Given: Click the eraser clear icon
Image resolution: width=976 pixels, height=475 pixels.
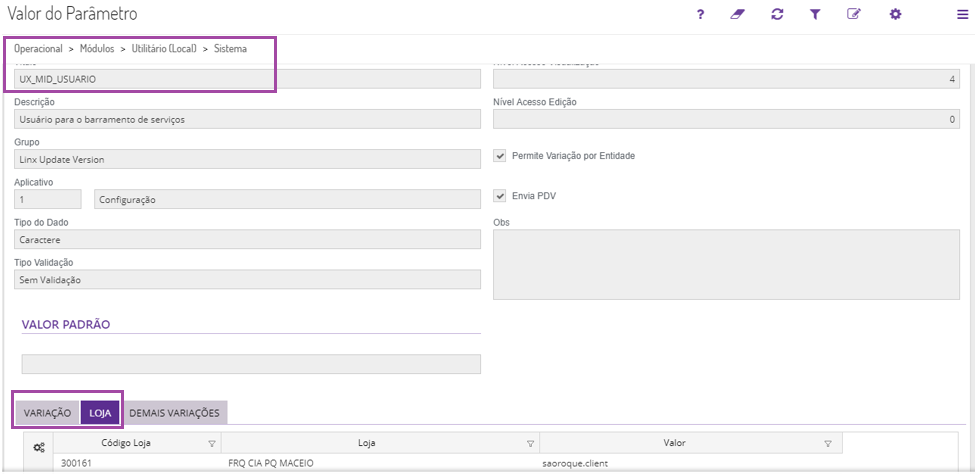Looking at the screenshot, I should click(738, 14).
